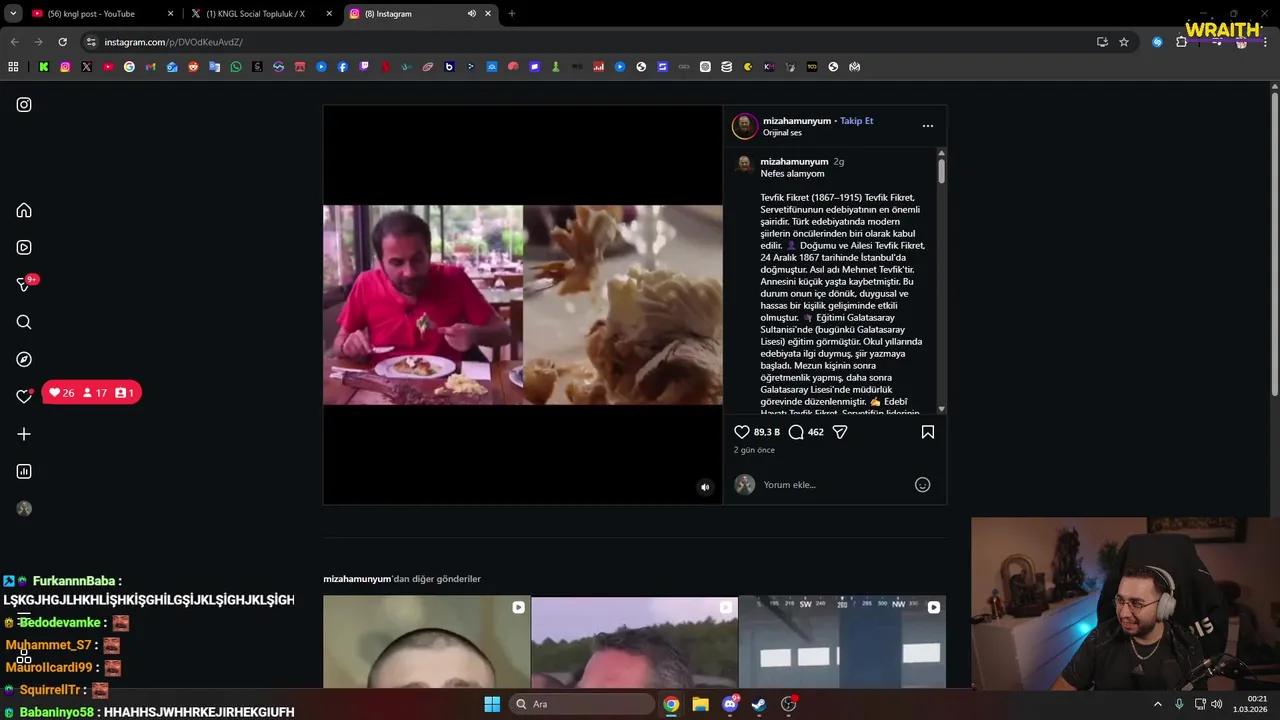Viewport: 1280px width, 720px height.
Task: Show hidden system tray icons chevron
Action: point(1158,704)
